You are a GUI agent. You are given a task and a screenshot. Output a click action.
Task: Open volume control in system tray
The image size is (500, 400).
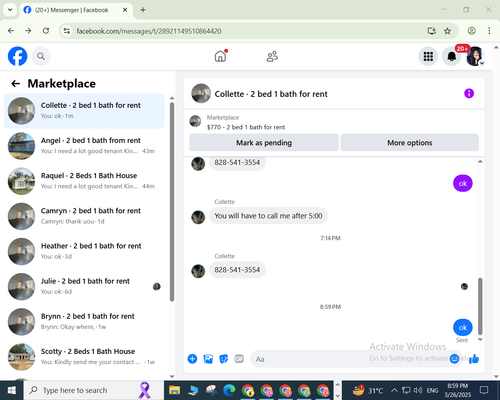tap(418, 390)
